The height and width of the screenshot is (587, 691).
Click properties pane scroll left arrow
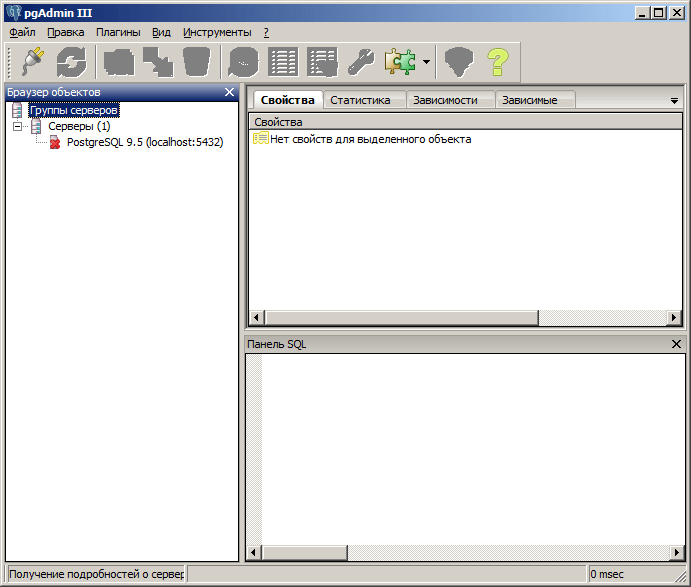click(x=257, y=317)
